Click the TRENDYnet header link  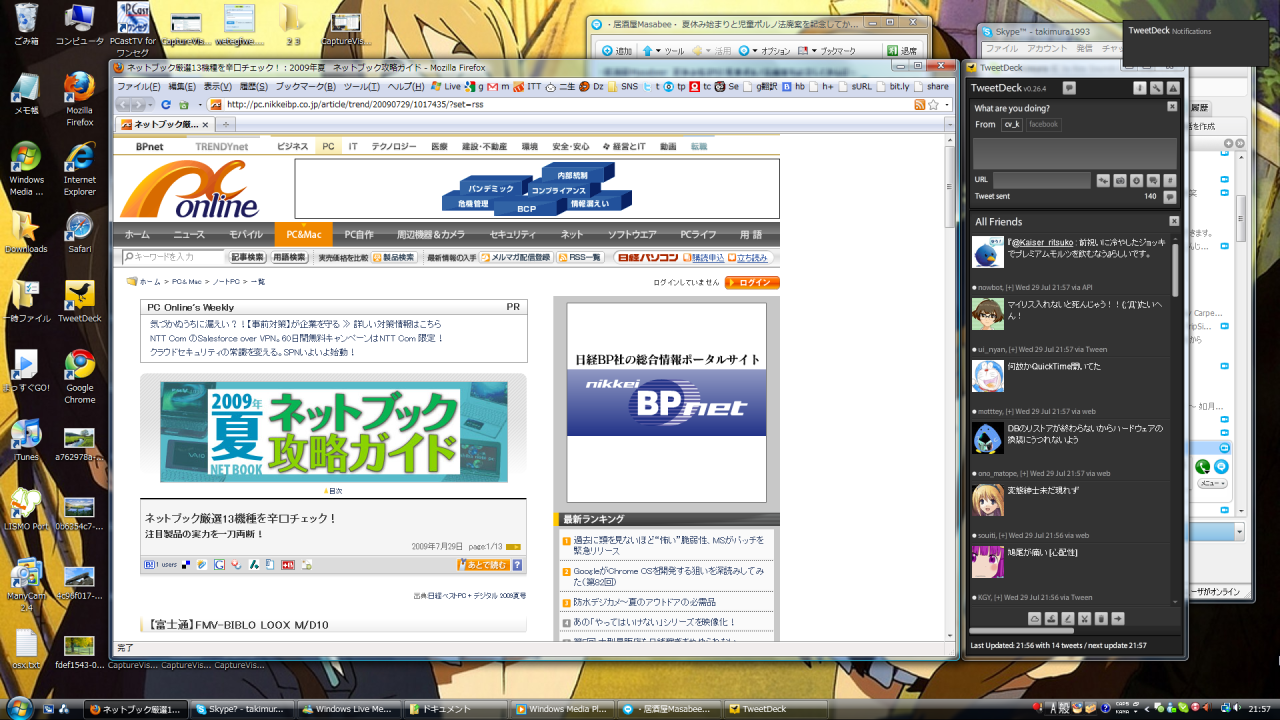(221, 146)
